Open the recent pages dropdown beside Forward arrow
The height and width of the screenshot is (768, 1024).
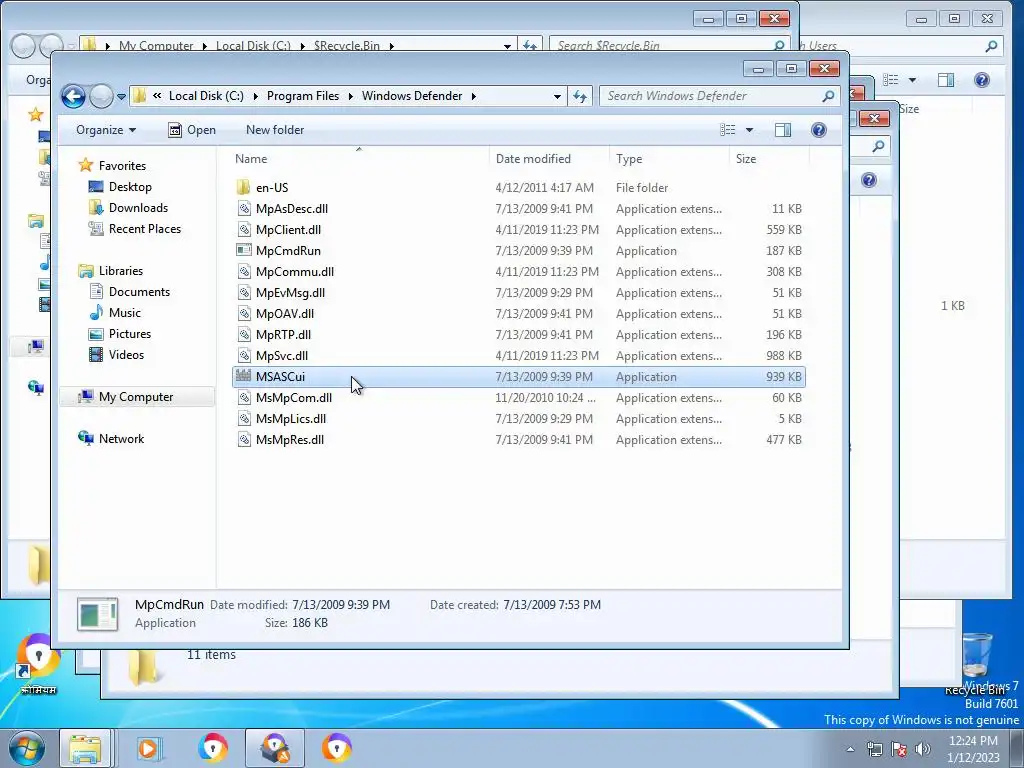(121, 97)
